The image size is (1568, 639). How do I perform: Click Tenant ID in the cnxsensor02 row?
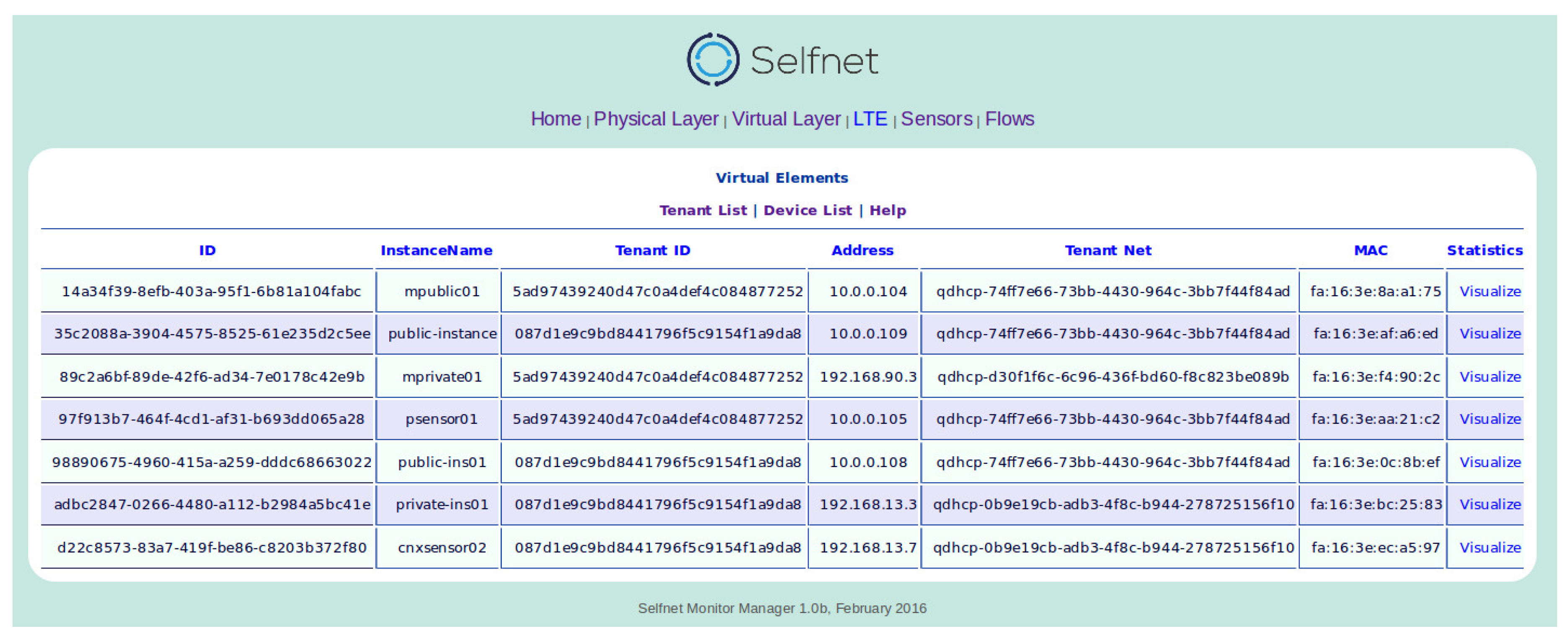pyautogui.click(x=657, y=547)
